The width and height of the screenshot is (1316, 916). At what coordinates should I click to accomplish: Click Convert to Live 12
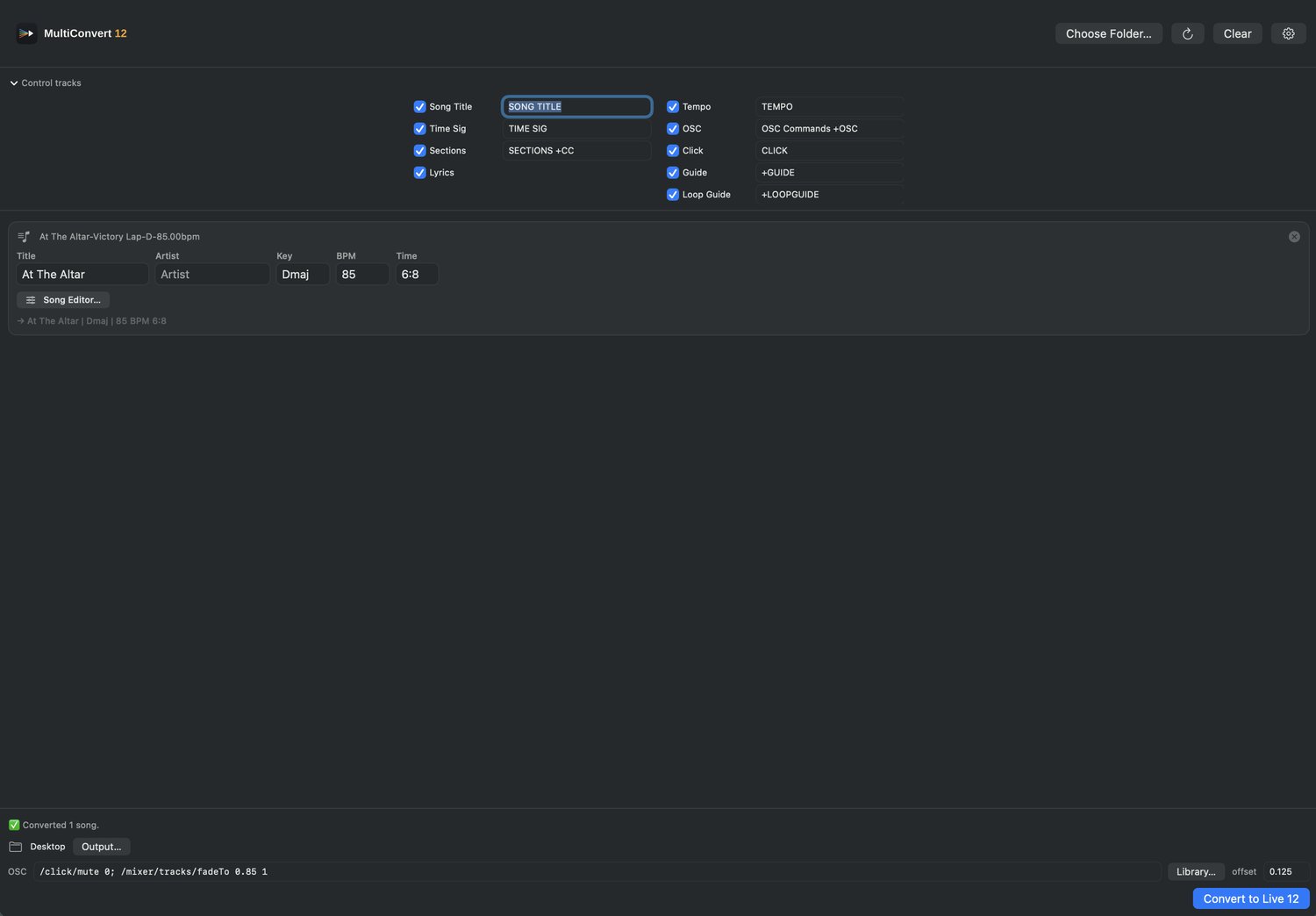pyautogui.click(x=1251, y=898)
